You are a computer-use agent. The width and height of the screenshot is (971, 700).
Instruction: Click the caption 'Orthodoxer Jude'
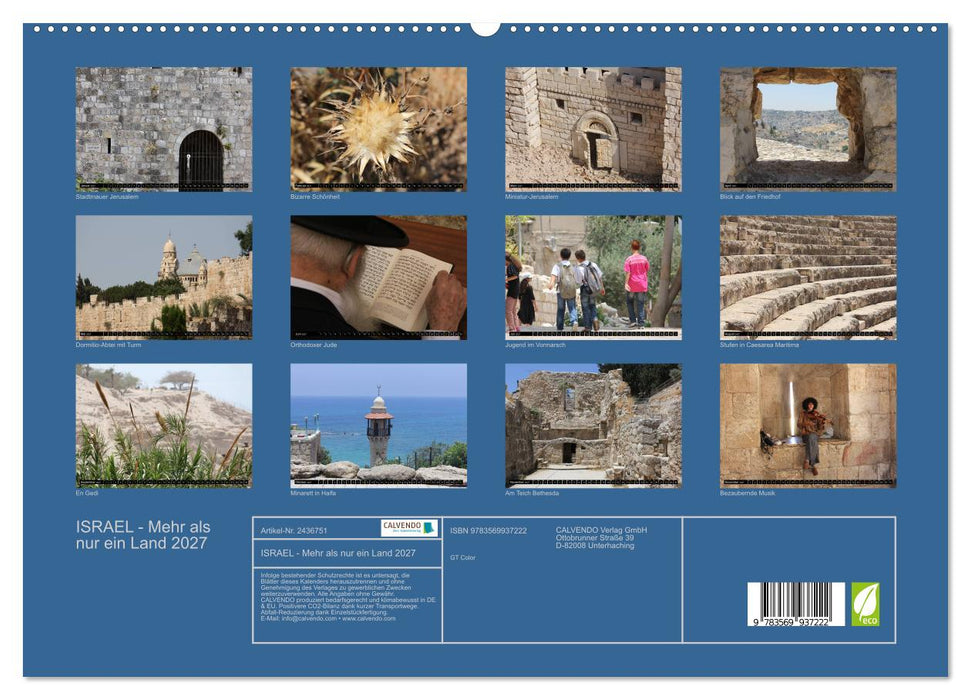pyautogui.click(x=314, y=344)
